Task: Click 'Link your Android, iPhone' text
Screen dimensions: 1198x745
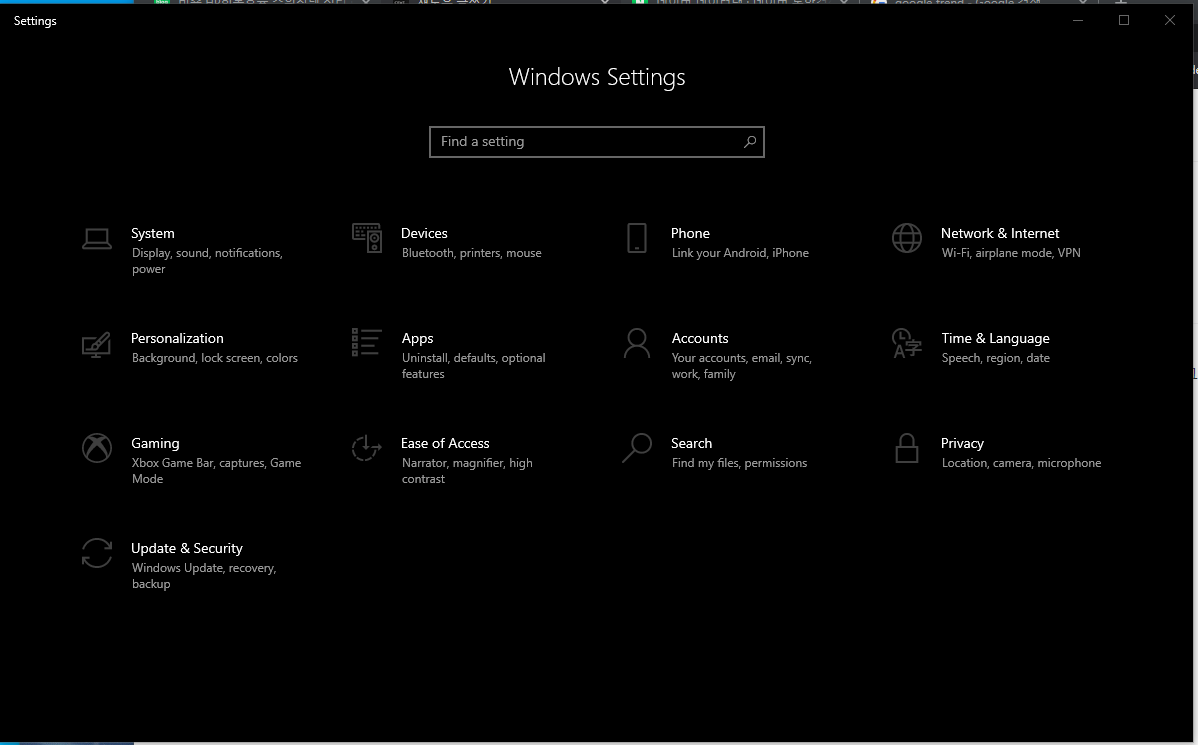Action: click(740, 253)
